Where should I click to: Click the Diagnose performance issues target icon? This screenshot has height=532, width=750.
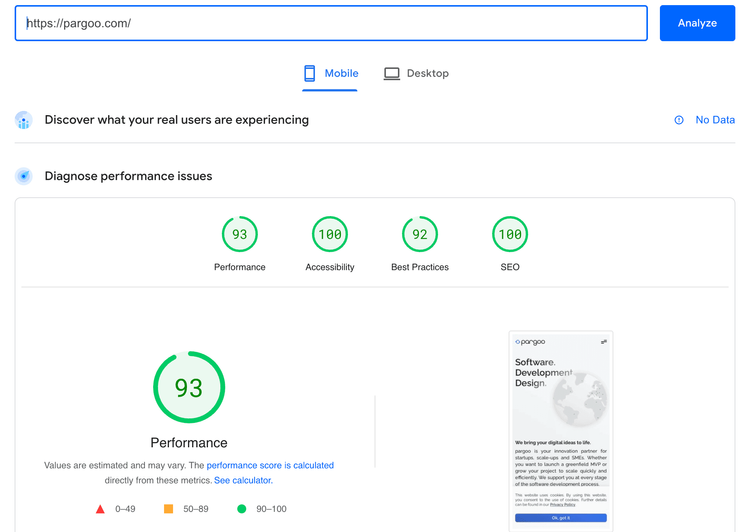(x=24, y=176)
